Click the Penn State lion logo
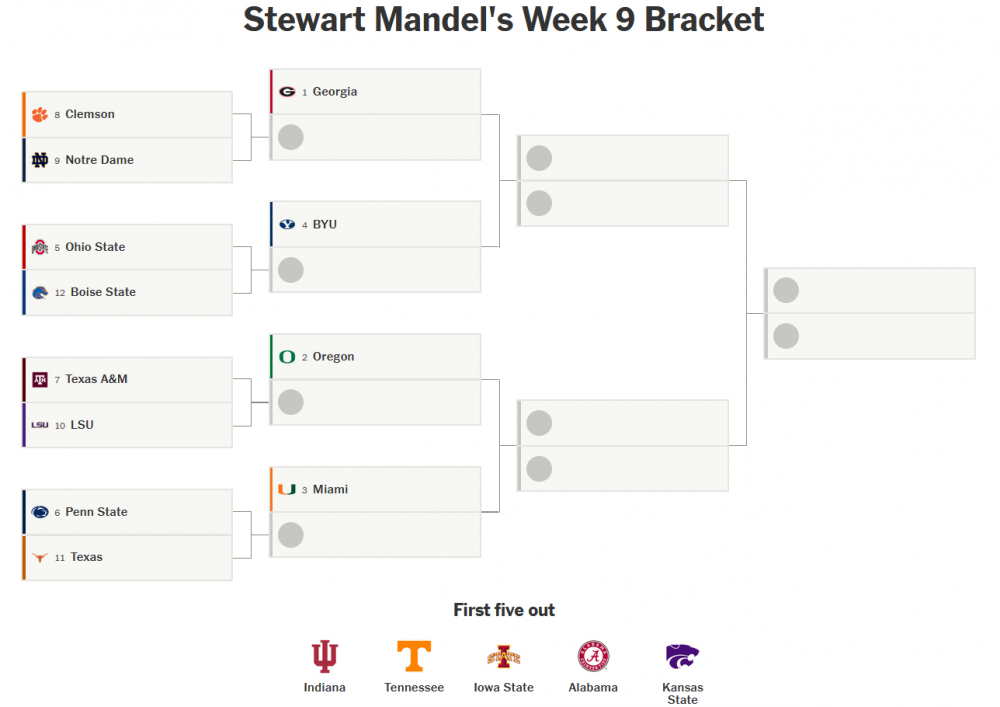1000x707 pixels. pos(39,512)
